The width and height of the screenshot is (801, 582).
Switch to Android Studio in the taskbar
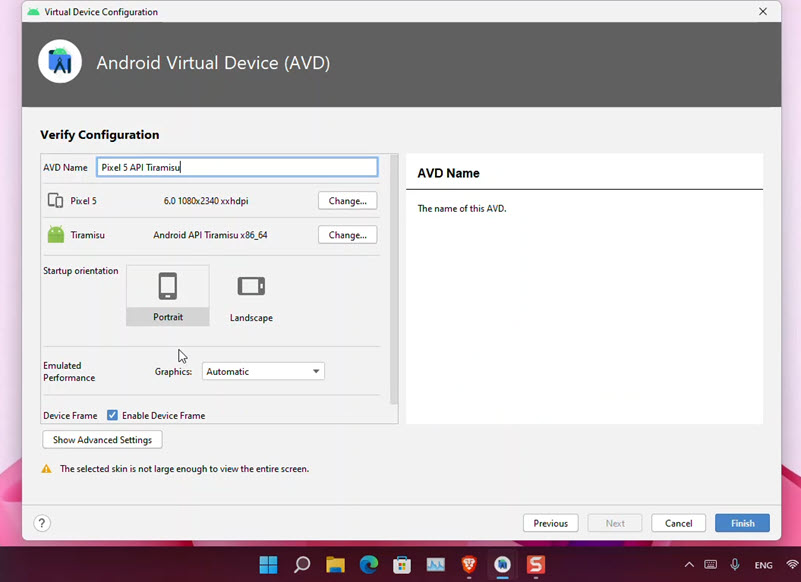coord(503,565)
